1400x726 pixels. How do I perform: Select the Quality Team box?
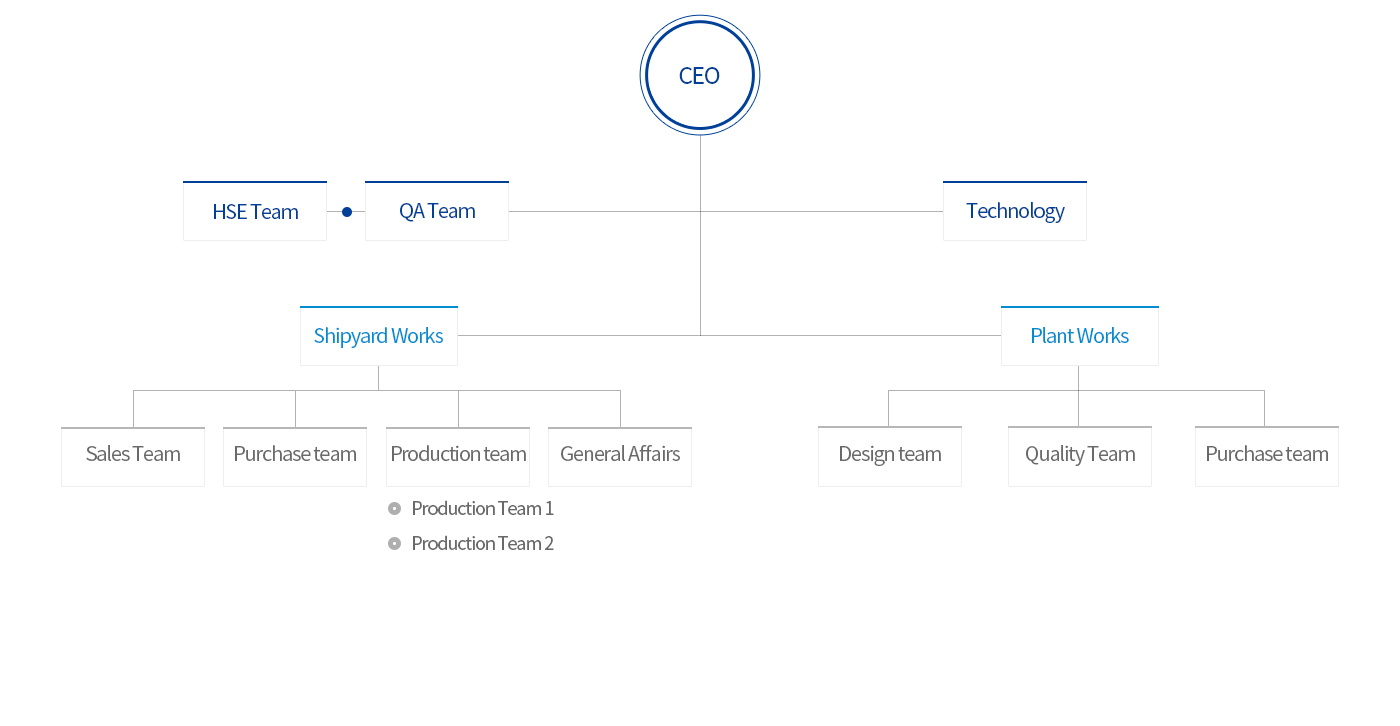click(1080, 457)
